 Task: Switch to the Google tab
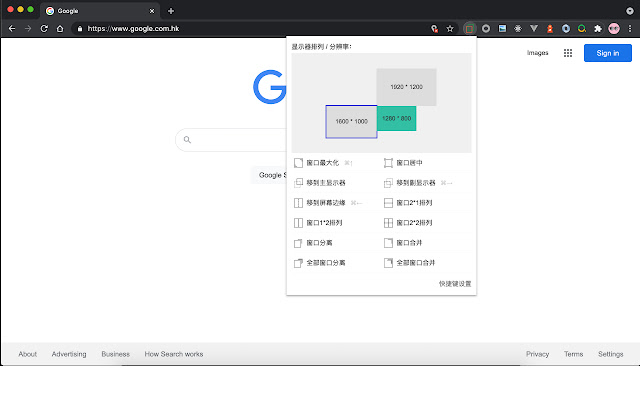click(100, 11)
